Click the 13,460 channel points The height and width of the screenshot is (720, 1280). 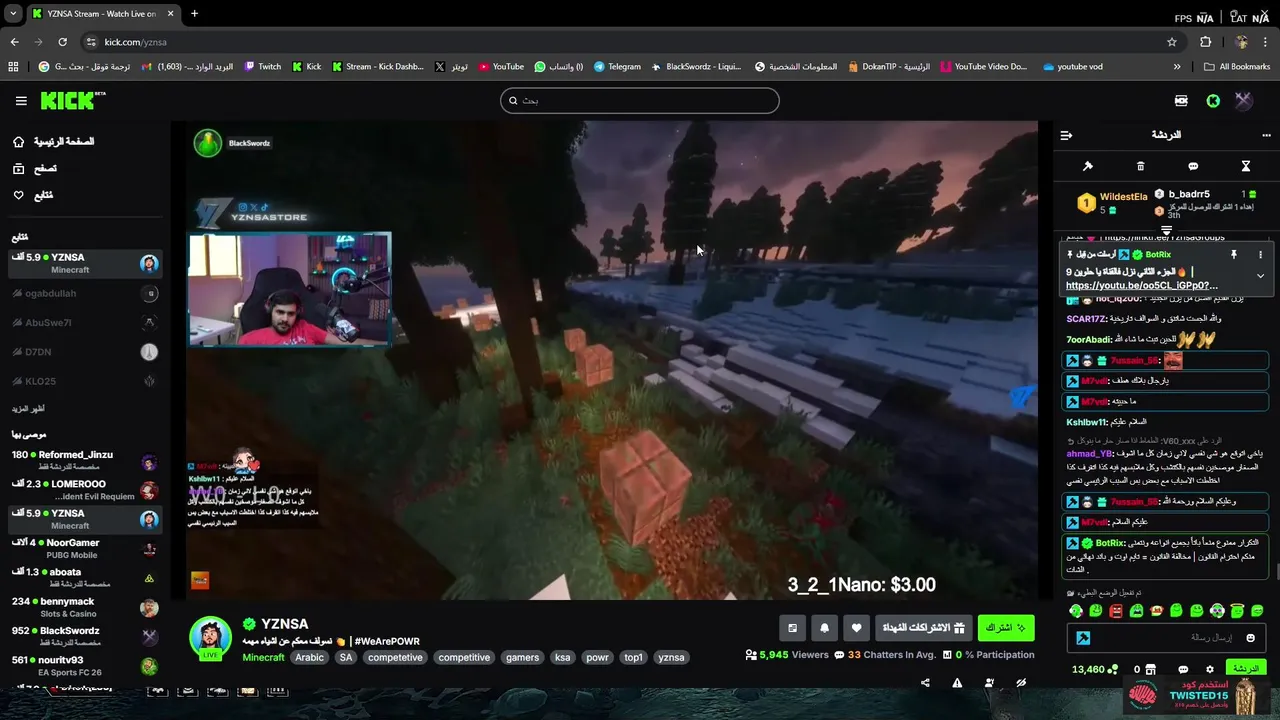coord(1093,669)
